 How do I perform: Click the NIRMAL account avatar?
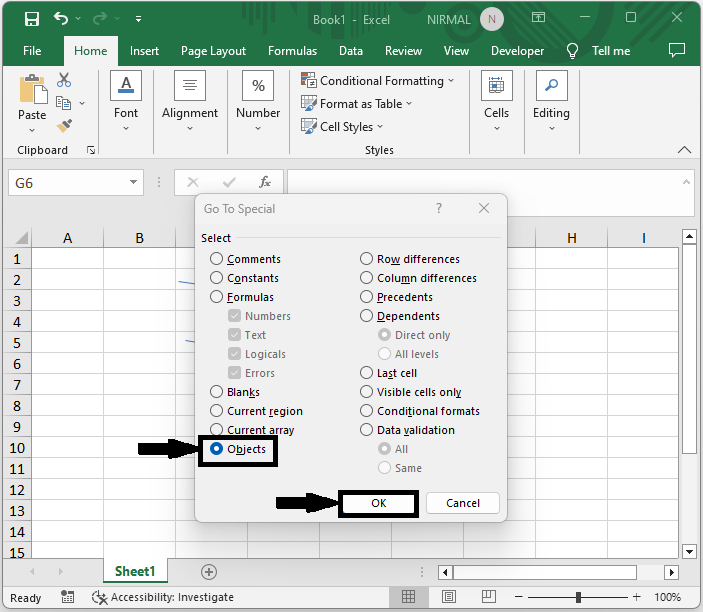492,19
